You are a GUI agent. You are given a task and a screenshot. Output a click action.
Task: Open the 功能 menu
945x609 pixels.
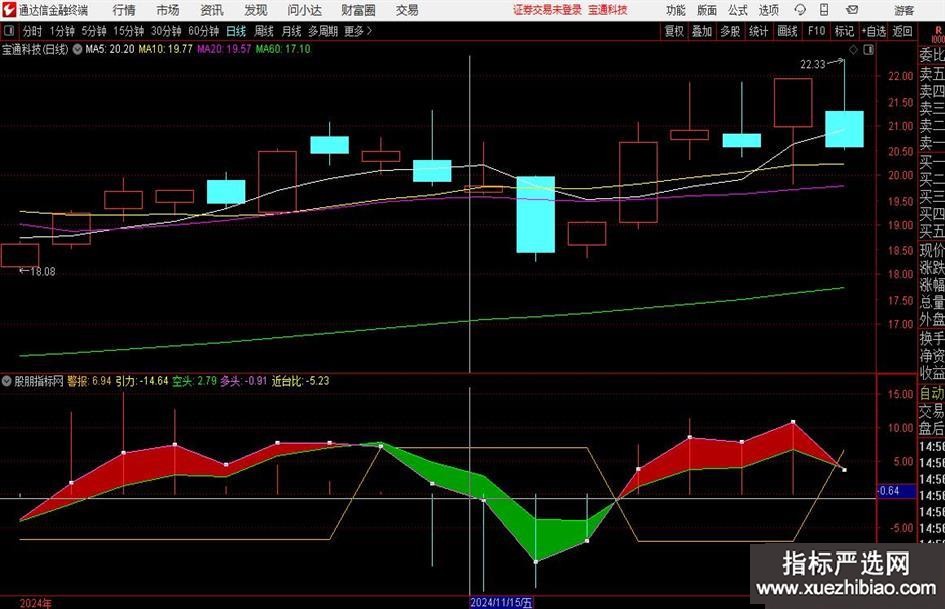(676, 10)
